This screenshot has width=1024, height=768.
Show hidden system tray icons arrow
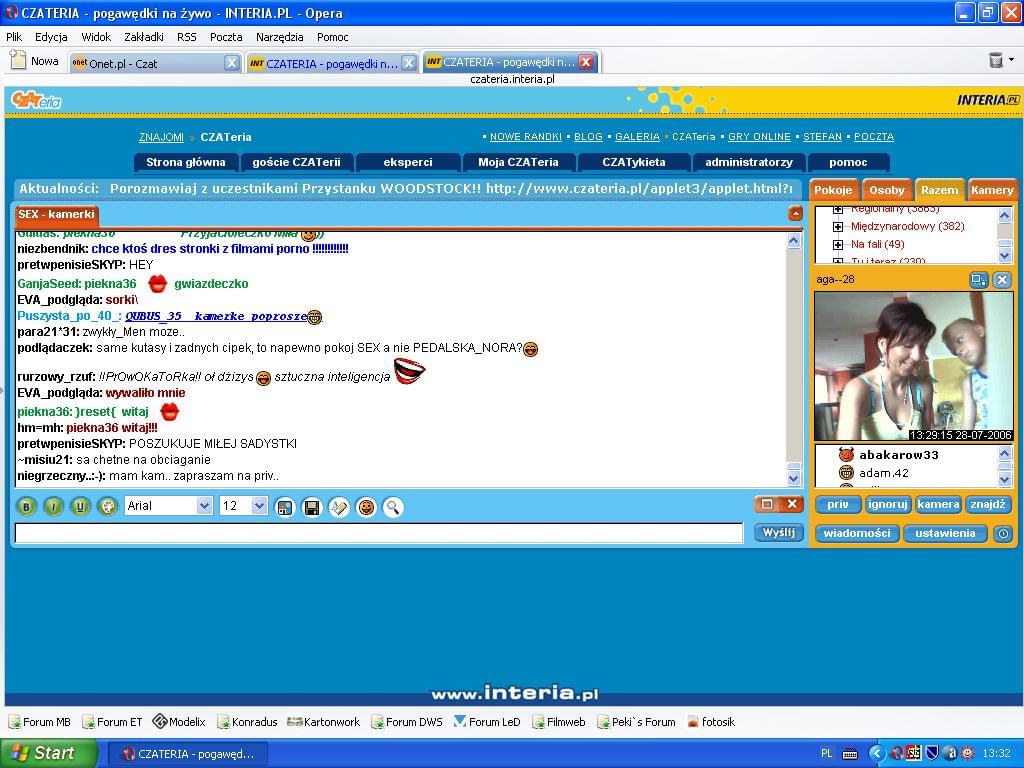click(x=876, y=754)
